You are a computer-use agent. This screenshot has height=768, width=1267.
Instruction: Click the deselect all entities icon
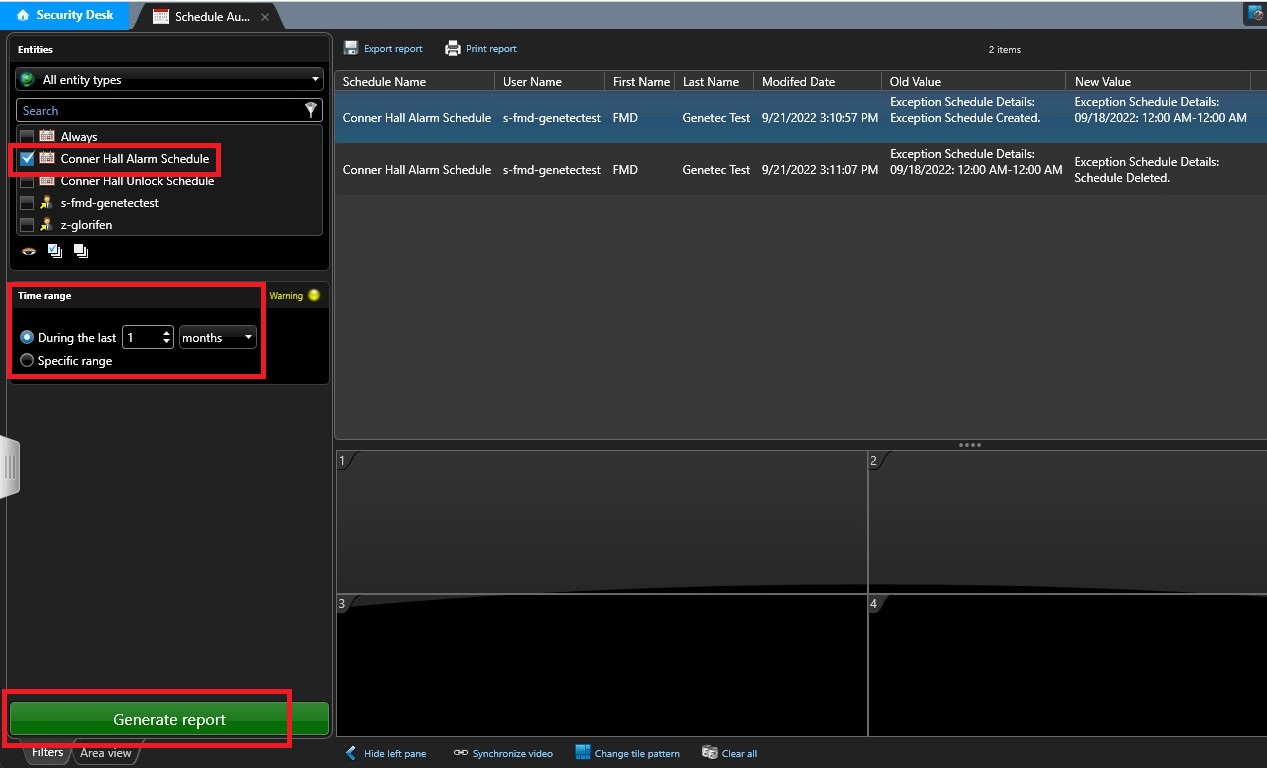pos(81,251)
